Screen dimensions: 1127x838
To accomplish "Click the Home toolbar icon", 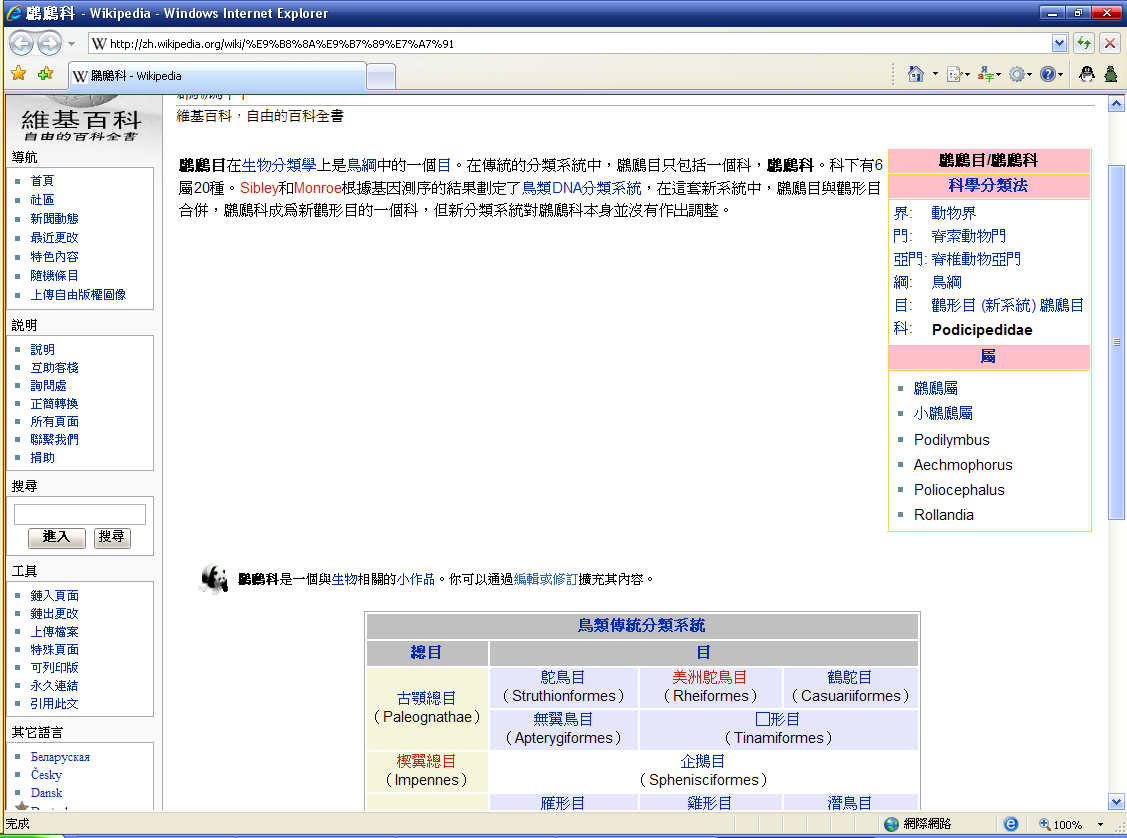I will pos(915,74).
